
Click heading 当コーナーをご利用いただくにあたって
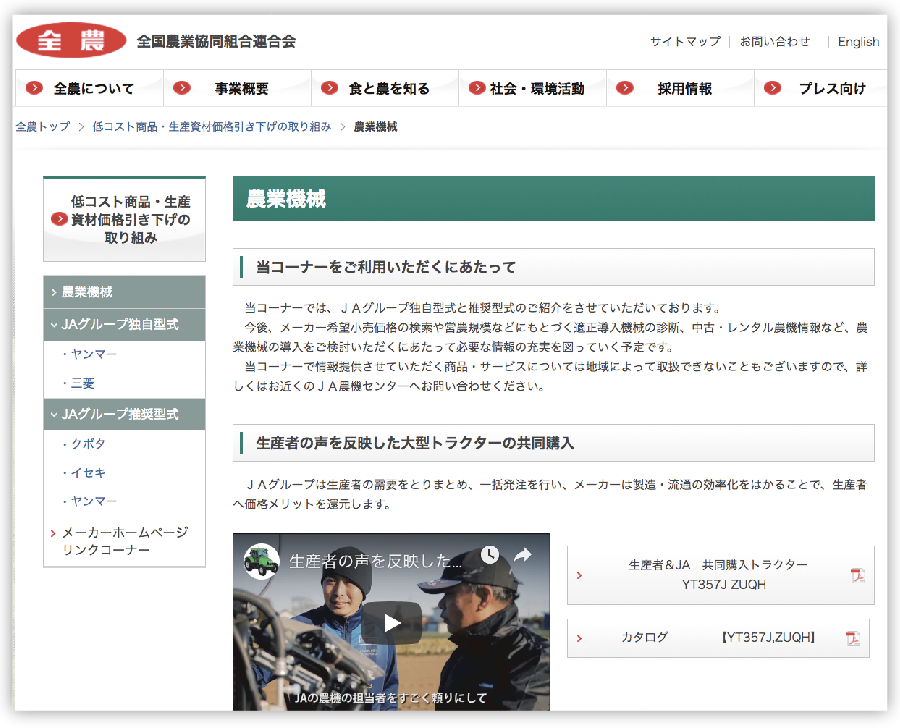[x=386, y=267]
